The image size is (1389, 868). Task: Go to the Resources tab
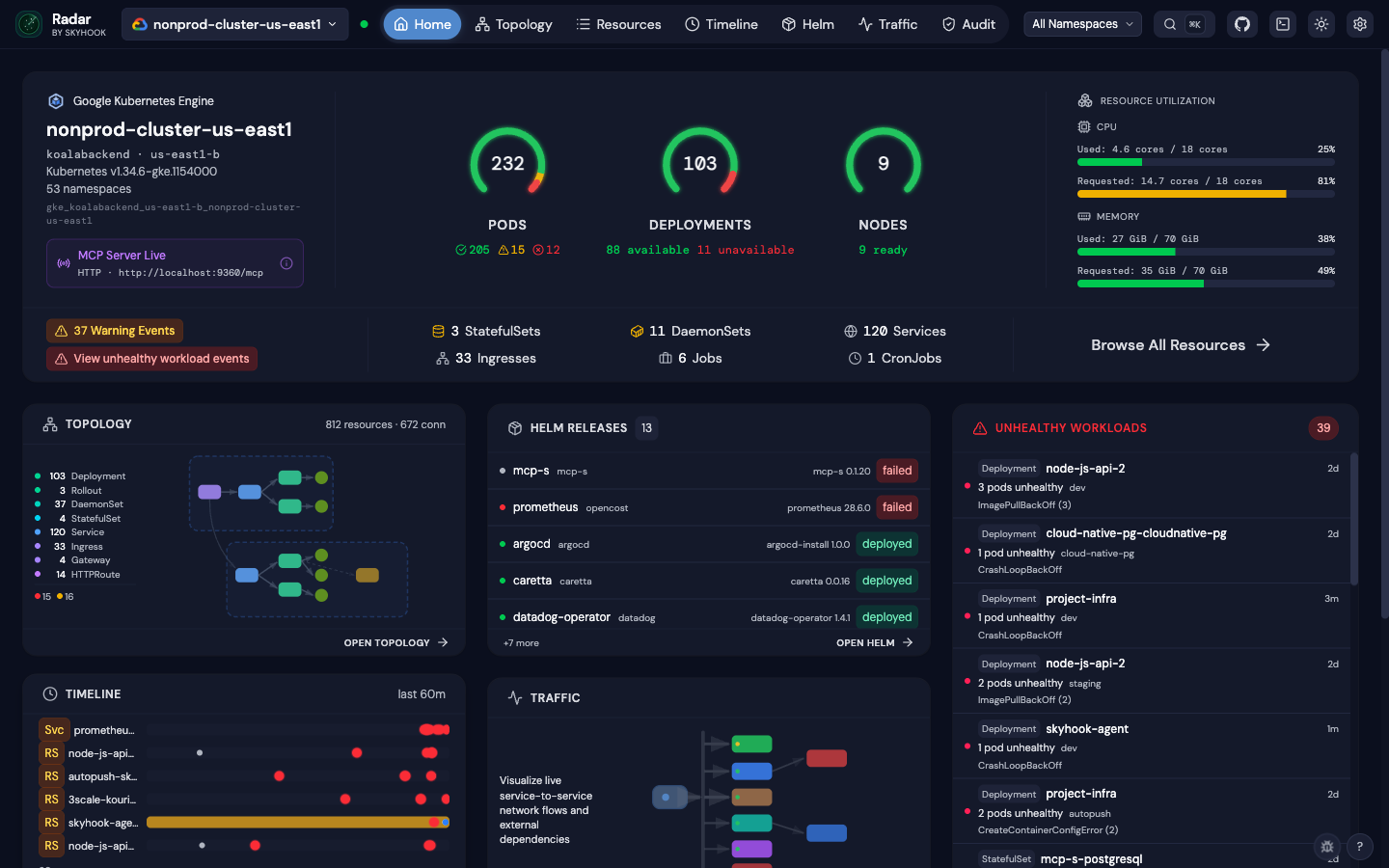[x=618, y=24]
